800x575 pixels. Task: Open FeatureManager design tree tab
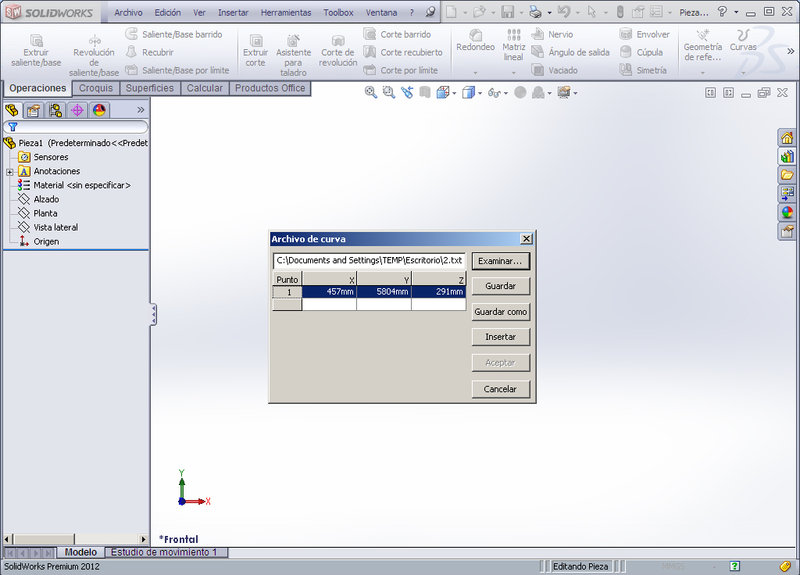pos(12,110)
